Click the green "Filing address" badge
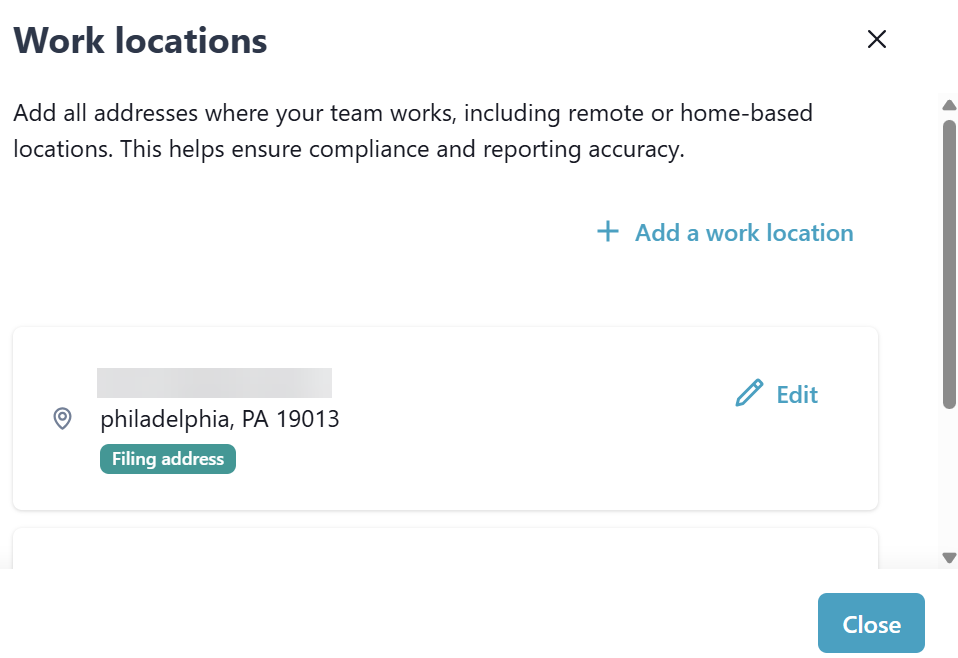The image size is (958, 658). pos(167,459)
